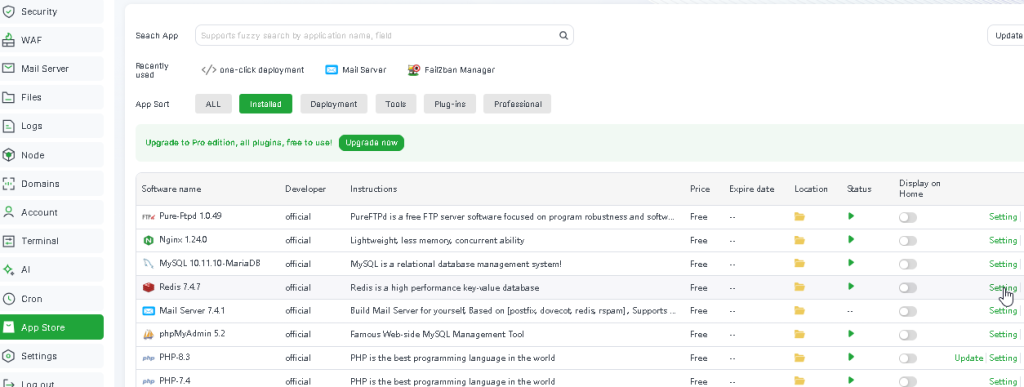Open the Redis folder location icon
1024x387 pixels.
[799, 287]
